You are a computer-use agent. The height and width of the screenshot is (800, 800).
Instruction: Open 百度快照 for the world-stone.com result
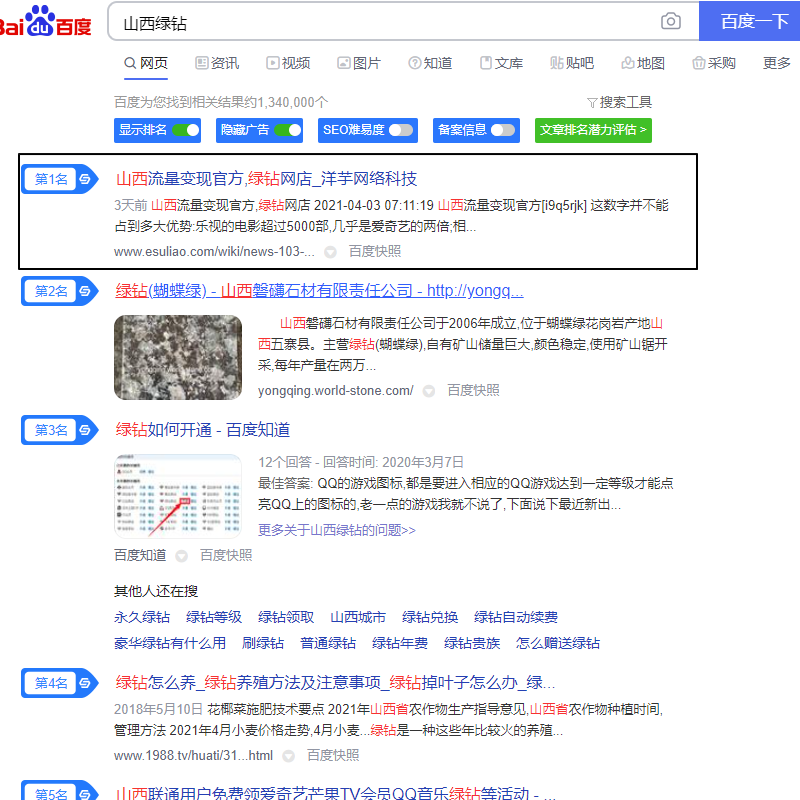[473, 391]
